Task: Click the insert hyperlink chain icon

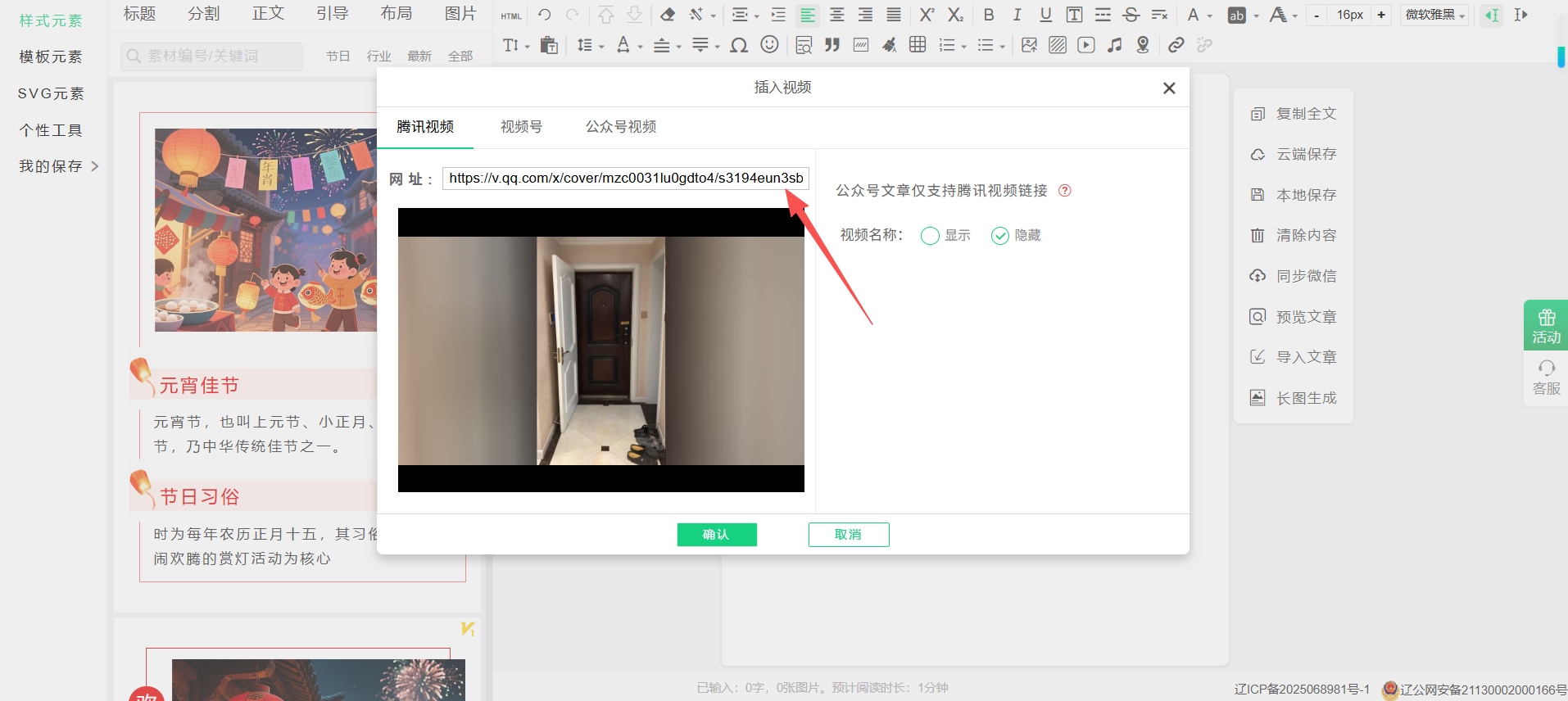Action: tap(1176, 45)
